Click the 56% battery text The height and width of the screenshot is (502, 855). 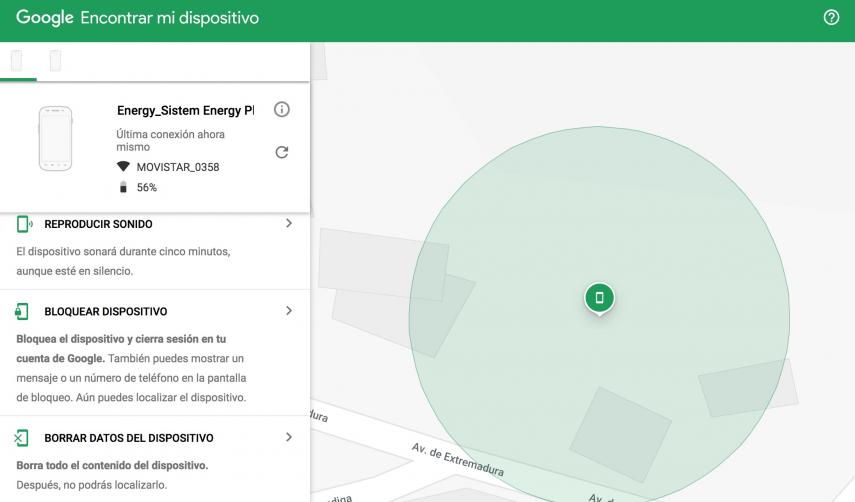(147, 188)
